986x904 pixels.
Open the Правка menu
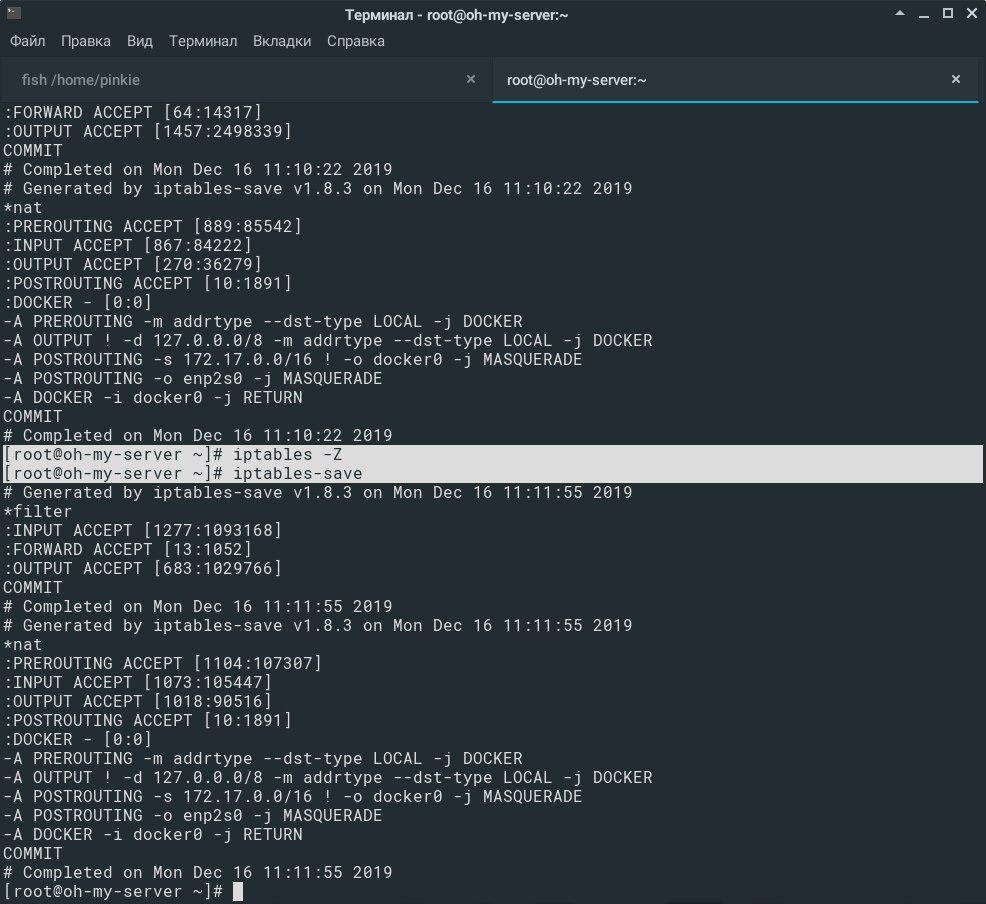[86, 41]
